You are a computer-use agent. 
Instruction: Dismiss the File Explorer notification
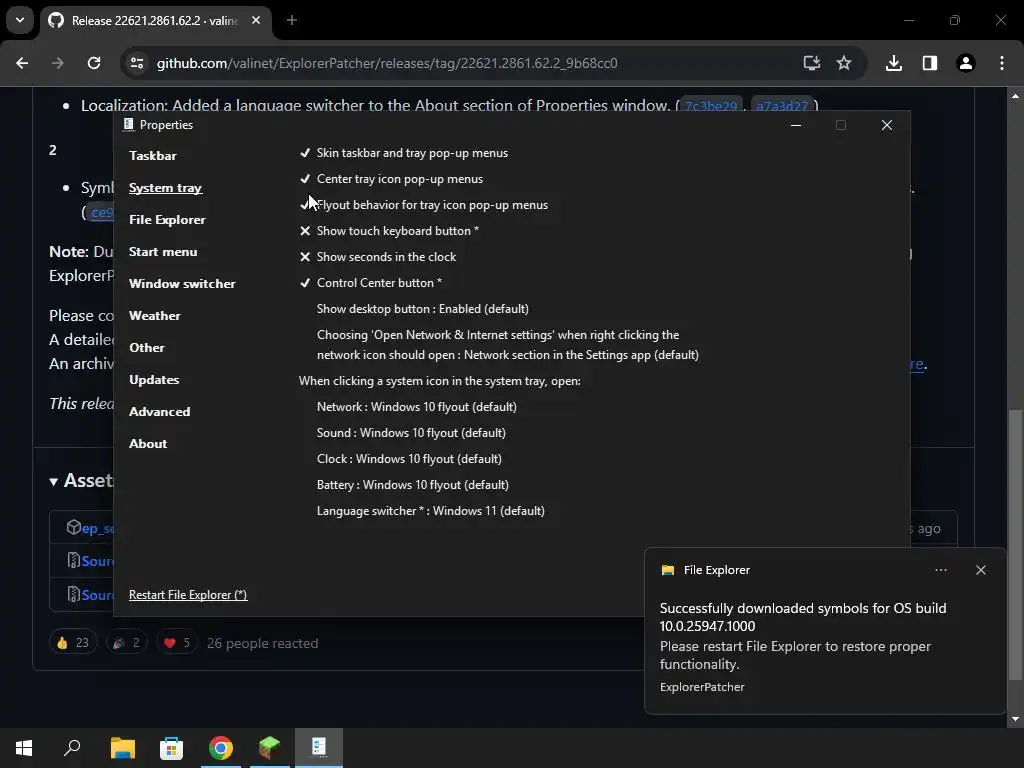pos(981,570)
